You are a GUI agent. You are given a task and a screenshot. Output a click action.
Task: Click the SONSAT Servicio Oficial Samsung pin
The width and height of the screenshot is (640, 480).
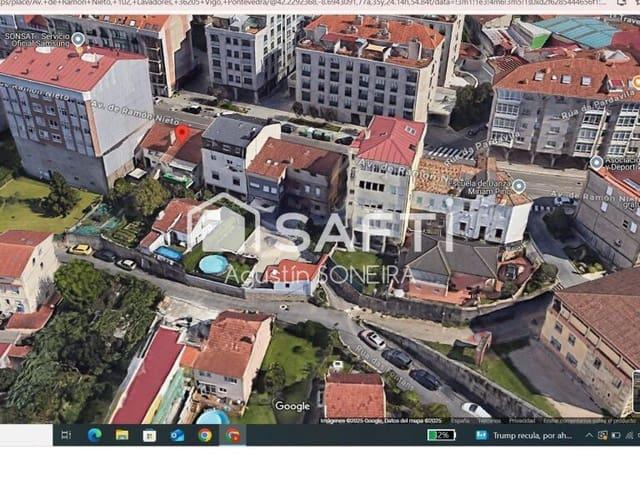coord(78,40)
